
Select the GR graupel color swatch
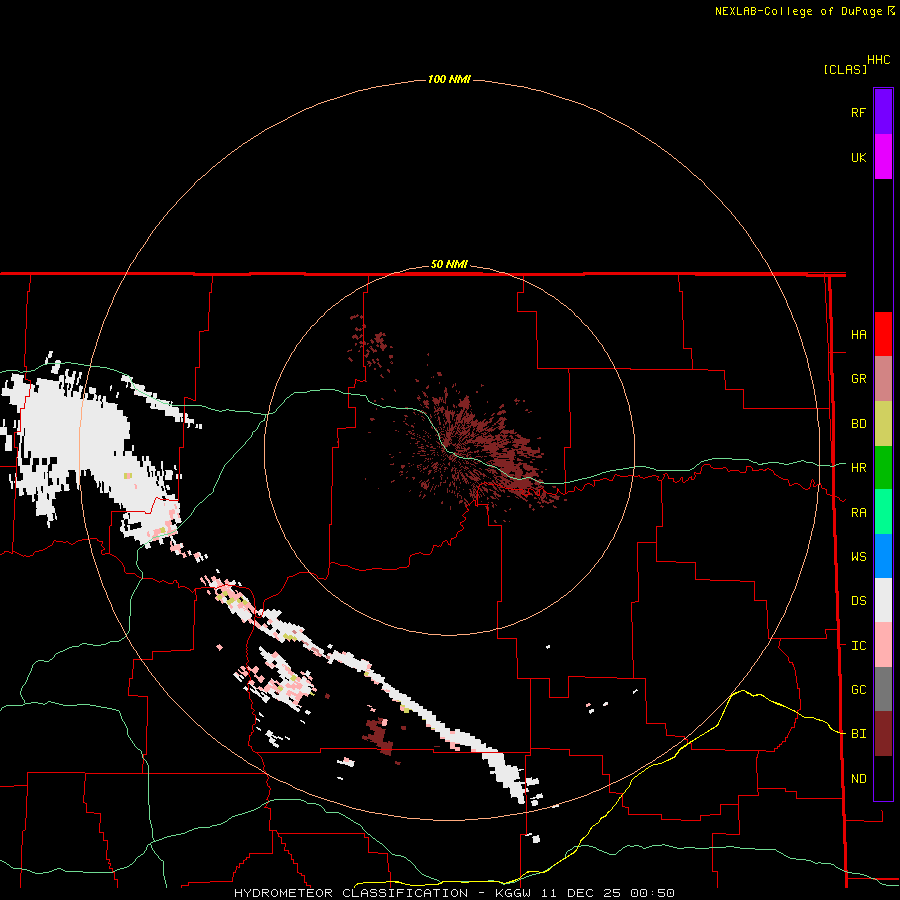tap(883, 379)
